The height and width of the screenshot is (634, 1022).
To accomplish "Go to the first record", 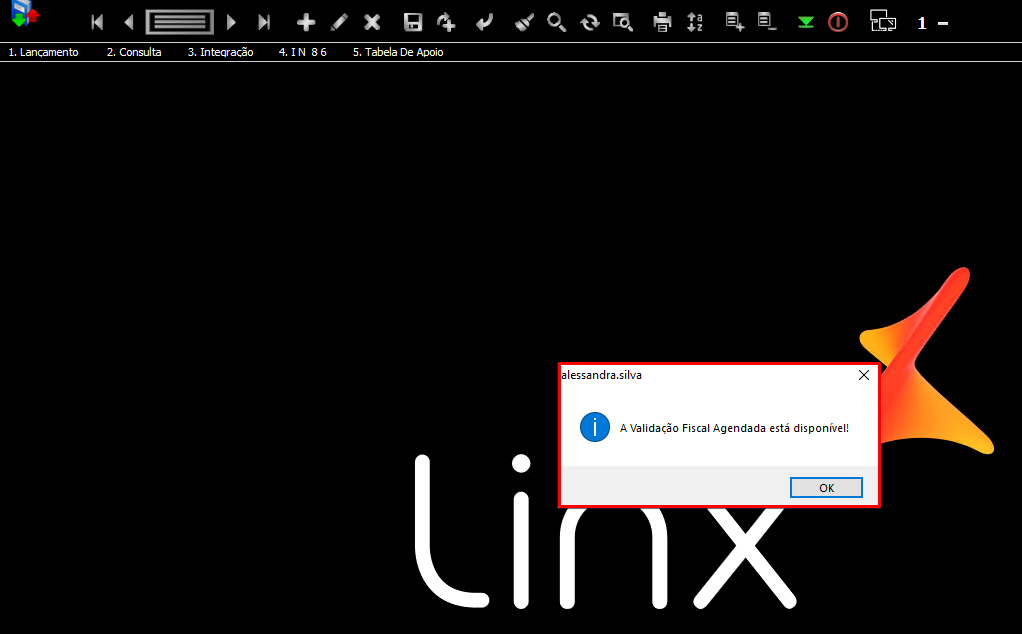I will coord(97,22).
